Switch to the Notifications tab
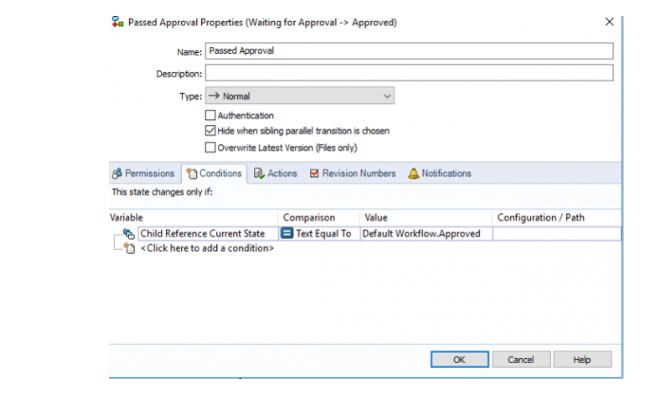 tap(440, 173)
